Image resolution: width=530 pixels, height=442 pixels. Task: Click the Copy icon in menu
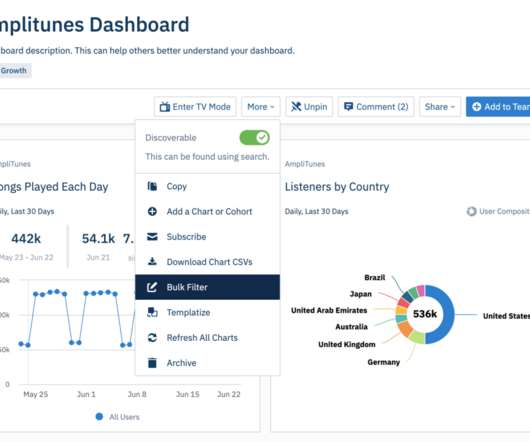[152, 186]
